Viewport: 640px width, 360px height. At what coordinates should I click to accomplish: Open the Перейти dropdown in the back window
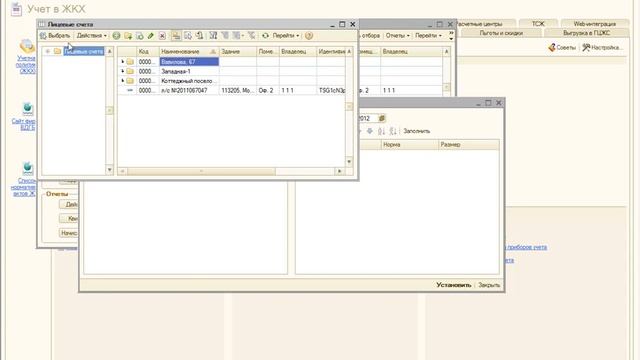pos(428,36)
